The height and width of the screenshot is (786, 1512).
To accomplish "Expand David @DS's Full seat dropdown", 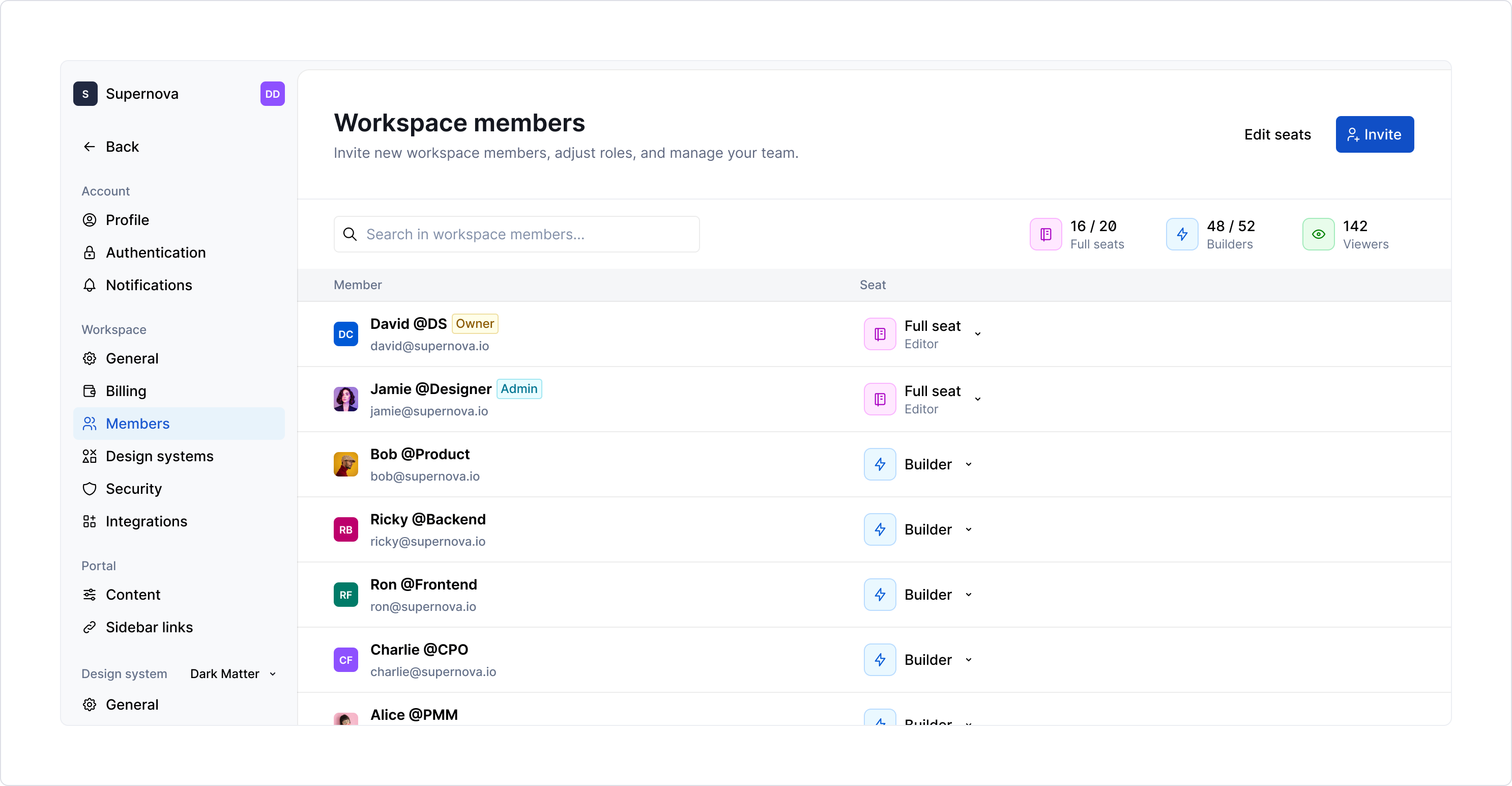I will [x=977, y=334].
